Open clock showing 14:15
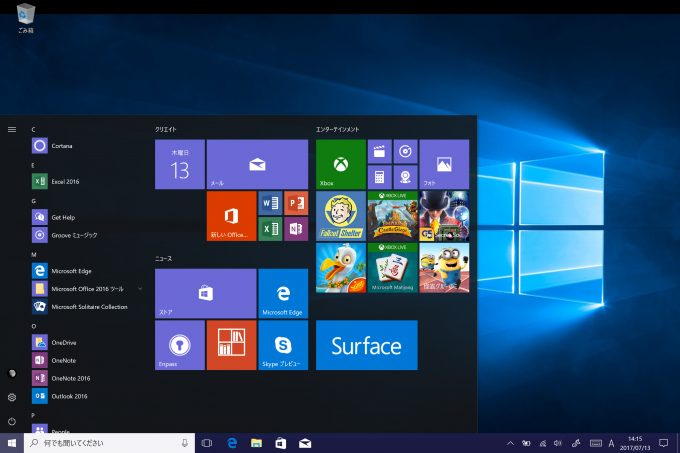The image size is (680, 453). 635,443
